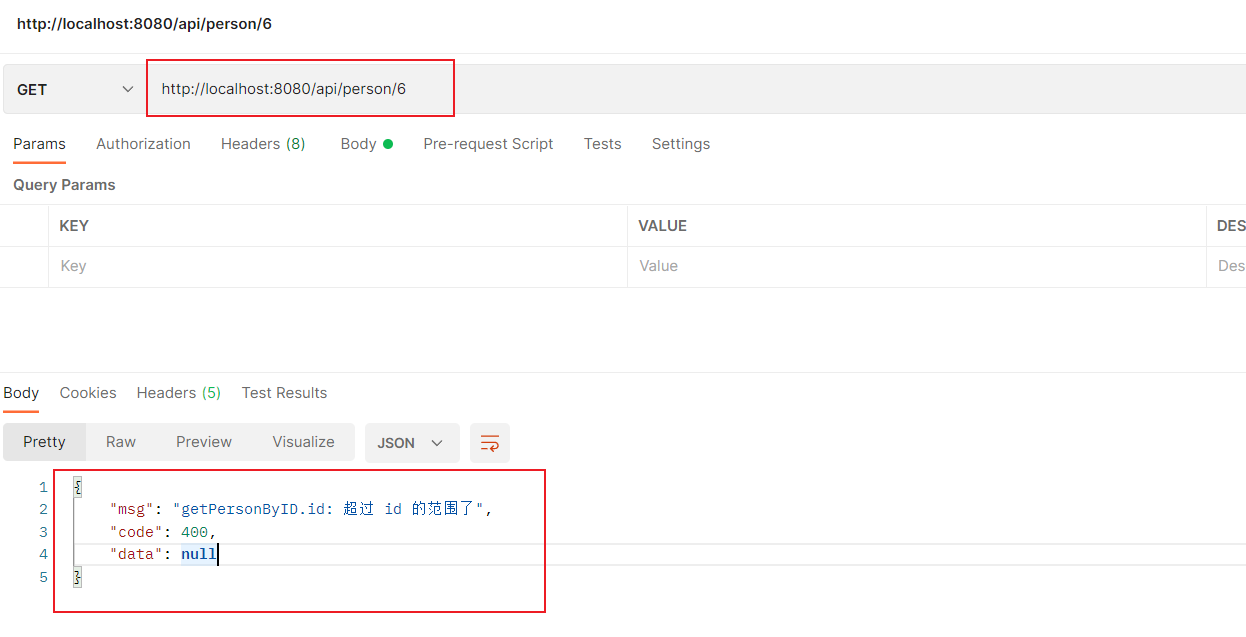Toggle line wrapping in the response viewer

click(489, 442)
